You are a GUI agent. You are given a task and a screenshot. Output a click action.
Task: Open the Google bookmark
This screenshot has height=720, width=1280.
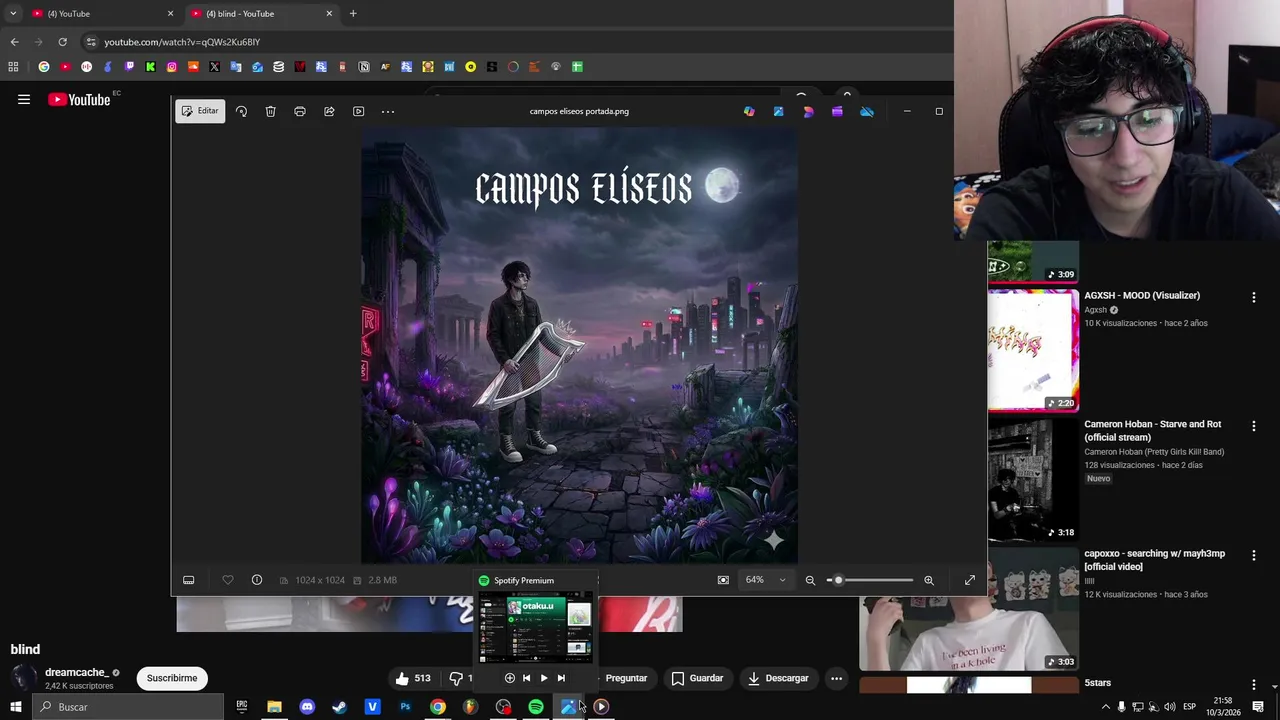click(x=44, y=67)
